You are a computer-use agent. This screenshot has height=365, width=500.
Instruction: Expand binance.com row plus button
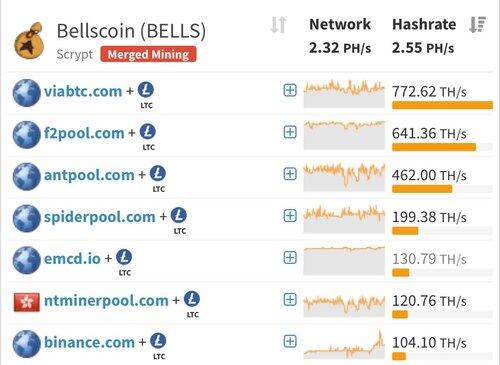290,341
